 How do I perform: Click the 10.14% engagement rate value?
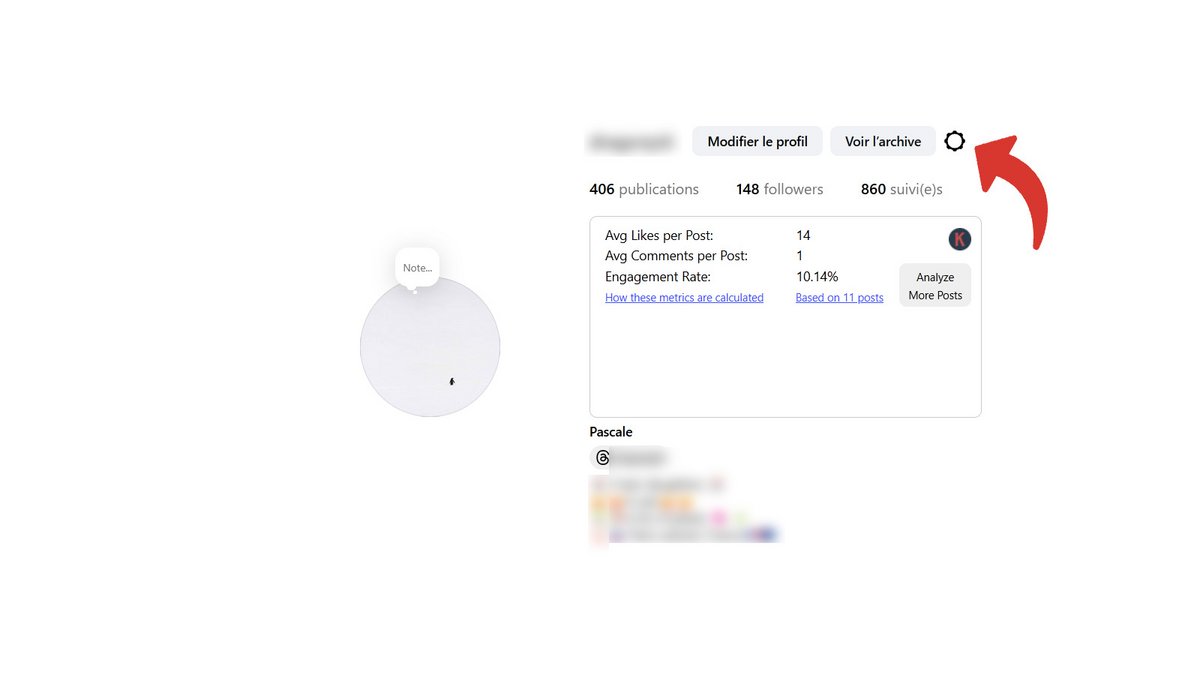pyautogui.click(x=817, y=277)
